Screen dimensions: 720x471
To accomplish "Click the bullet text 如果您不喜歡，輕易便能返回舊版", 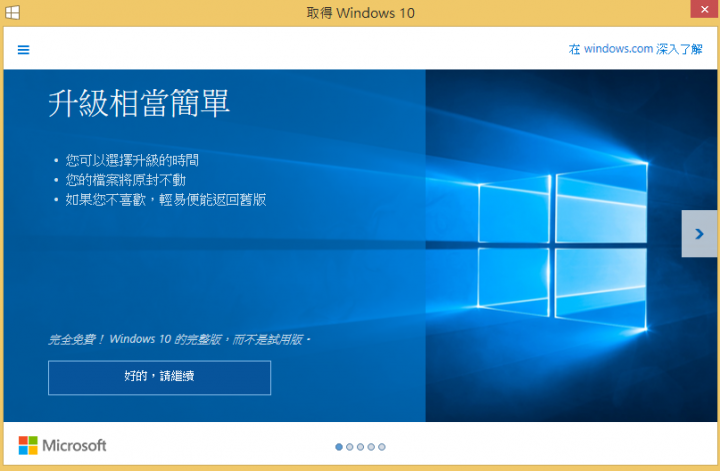I will coord(166,200).
